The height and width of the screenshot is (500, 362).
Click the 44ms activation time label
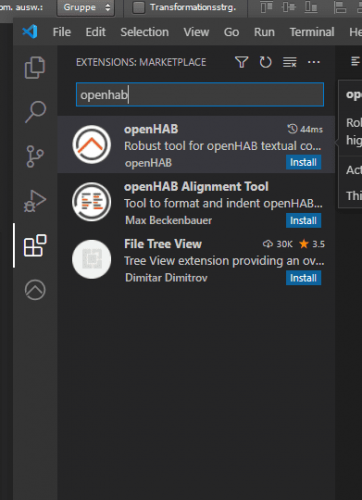point(305,129)
